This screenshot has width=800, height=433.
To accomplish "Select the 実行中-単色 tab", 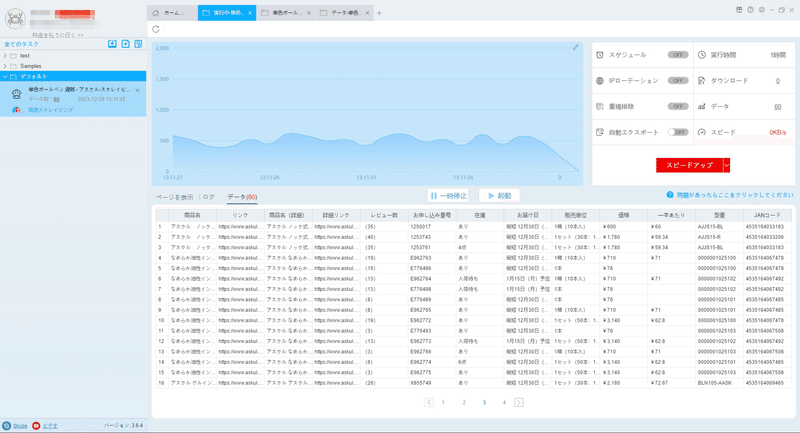I will [227, 13].
